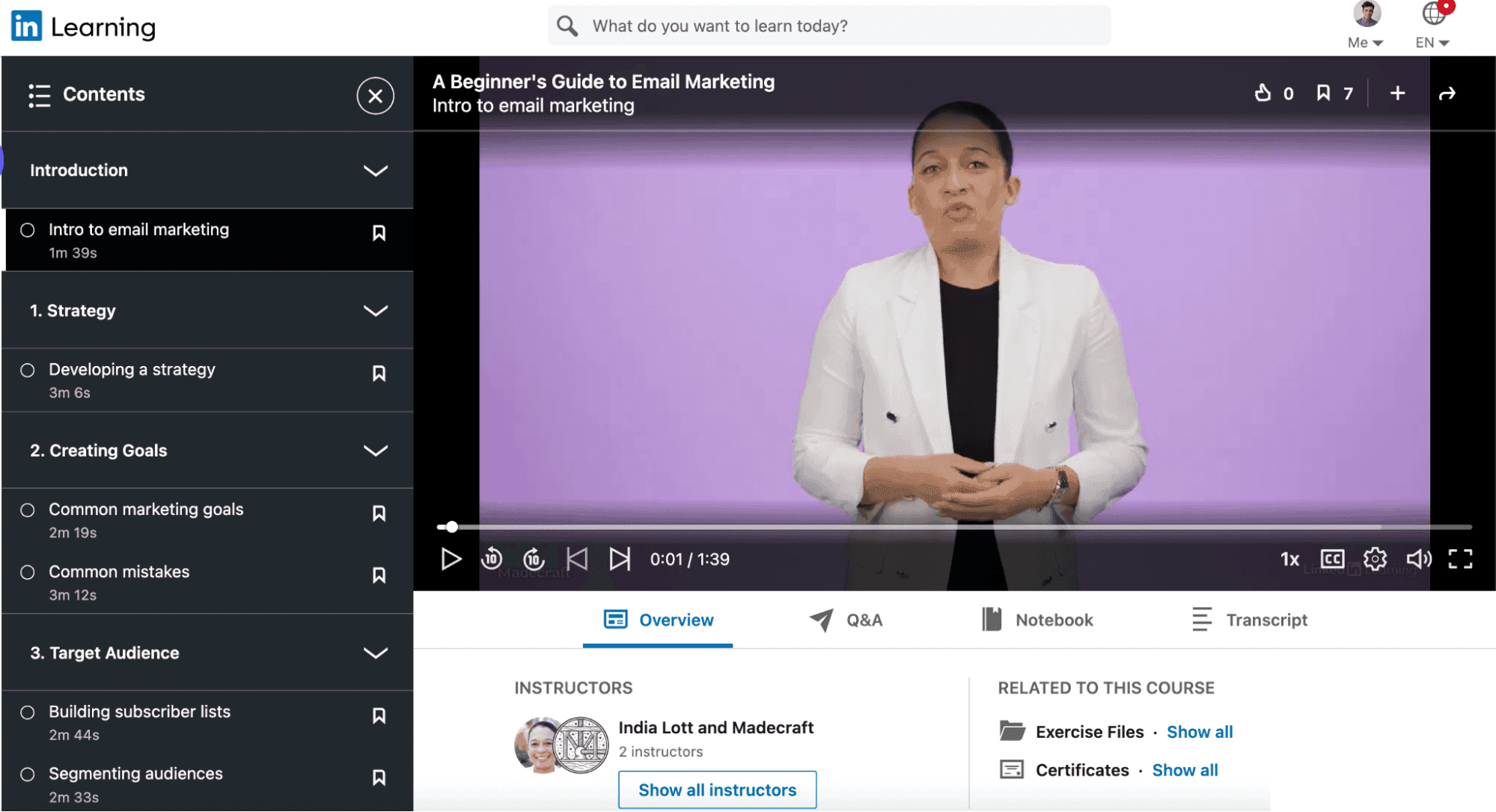The image size is (1496, 812).
Task: Click the closed captions CC icon
Action: tap(1333, 559)
